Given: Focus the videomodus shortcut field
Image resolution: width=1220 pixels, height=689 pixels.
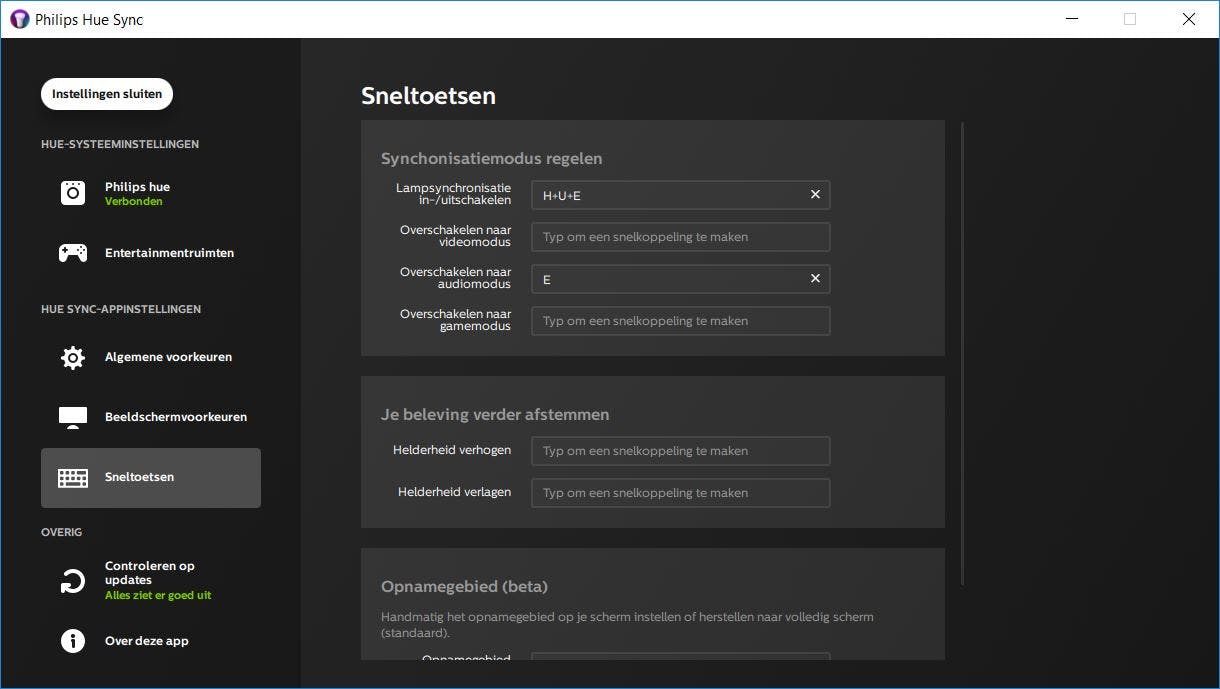Looking at the screenshot, I should (680, 237).
